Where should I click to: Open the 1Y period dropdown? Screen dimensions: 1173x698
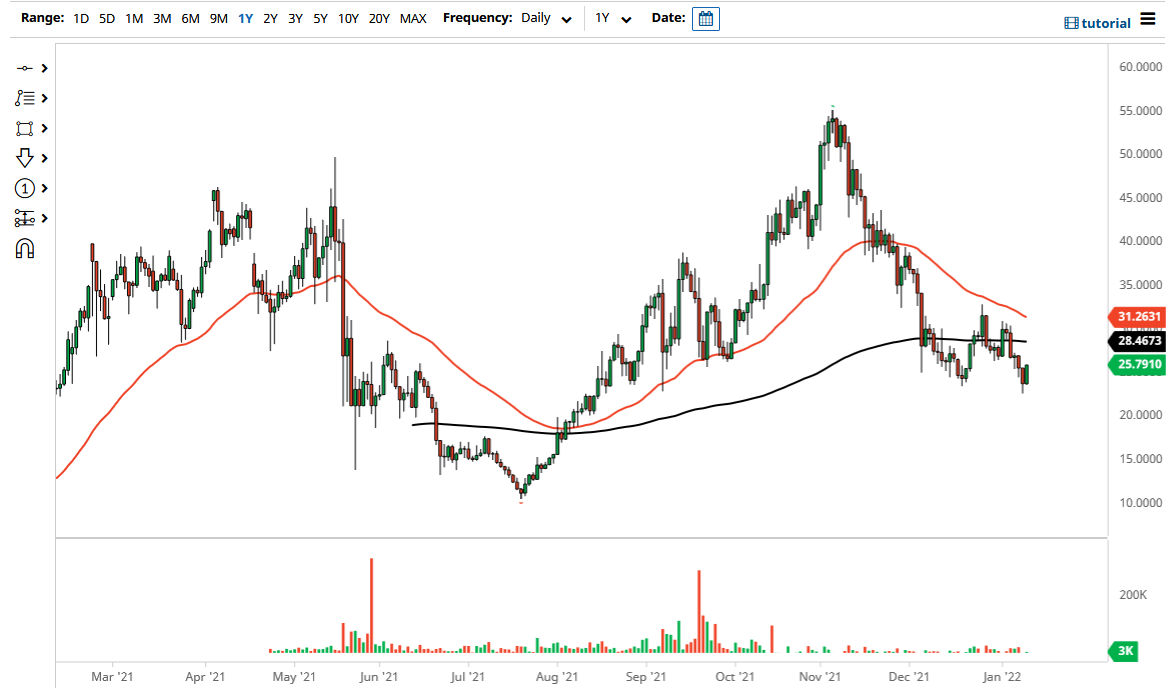pyautogui.click(x=612, y=18)
